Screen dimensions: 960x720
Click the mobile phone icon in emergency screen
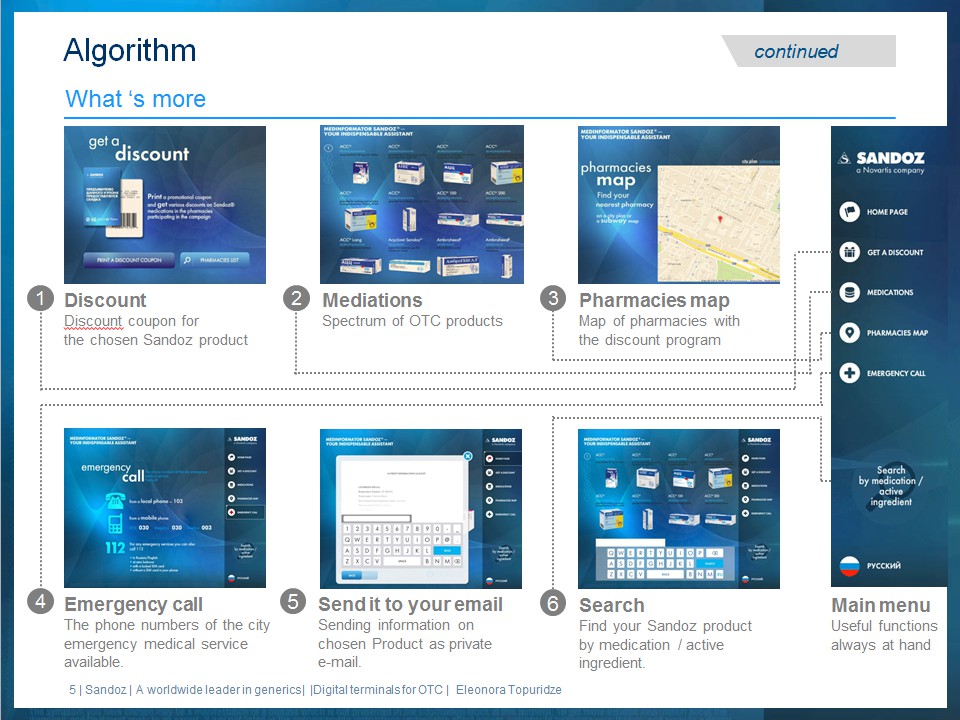(x=115, y=524)
